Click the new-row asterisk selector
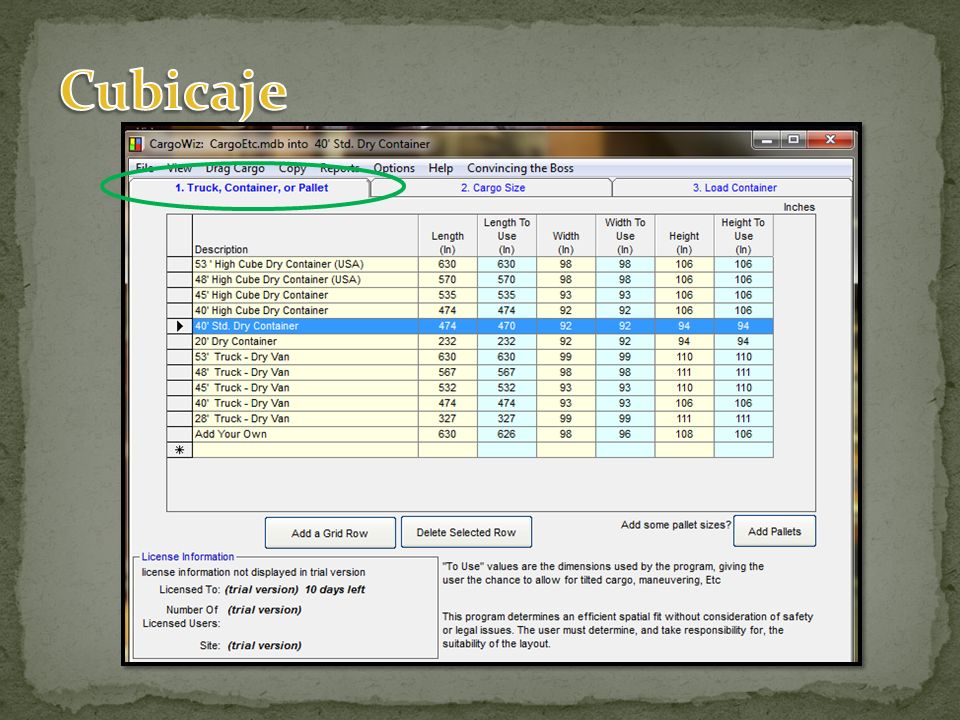This screenshot has height=720, width=960. (x=179, y=450)
